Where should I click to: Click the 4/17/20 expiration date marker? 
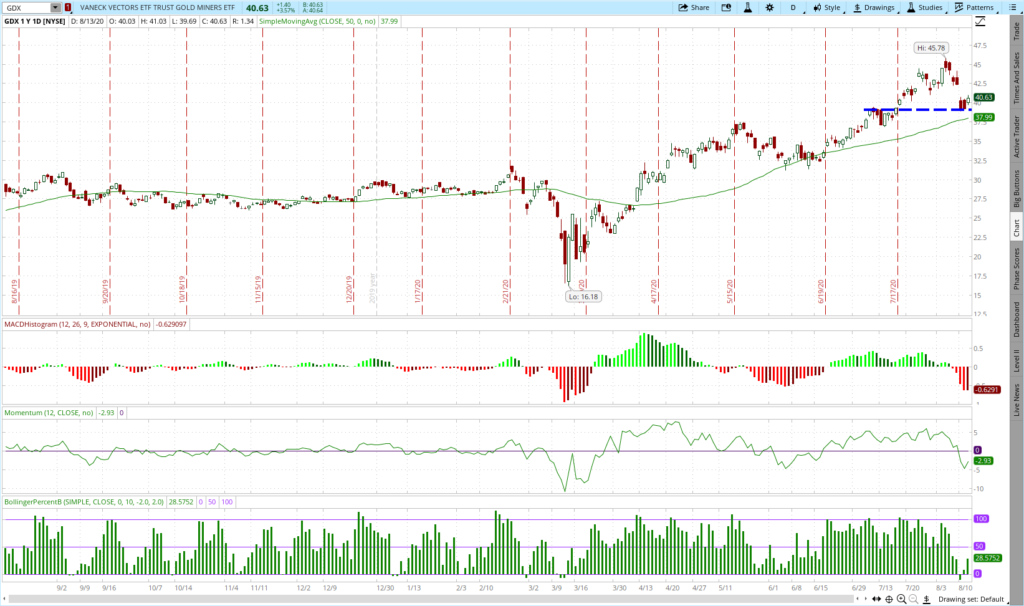coord(654,290)
